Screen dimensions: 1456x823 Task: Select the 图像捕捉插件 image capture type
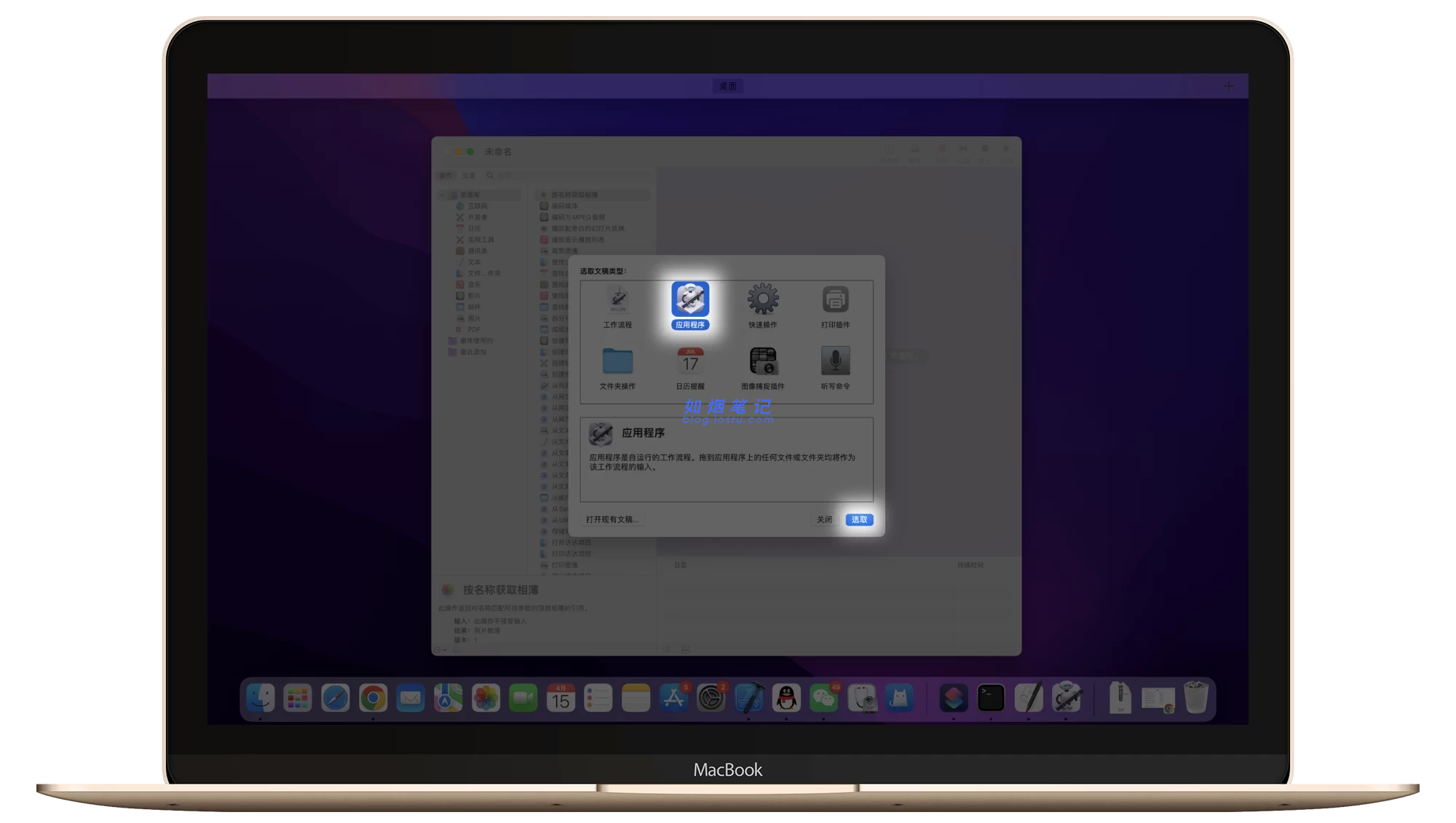pos(763,368)
